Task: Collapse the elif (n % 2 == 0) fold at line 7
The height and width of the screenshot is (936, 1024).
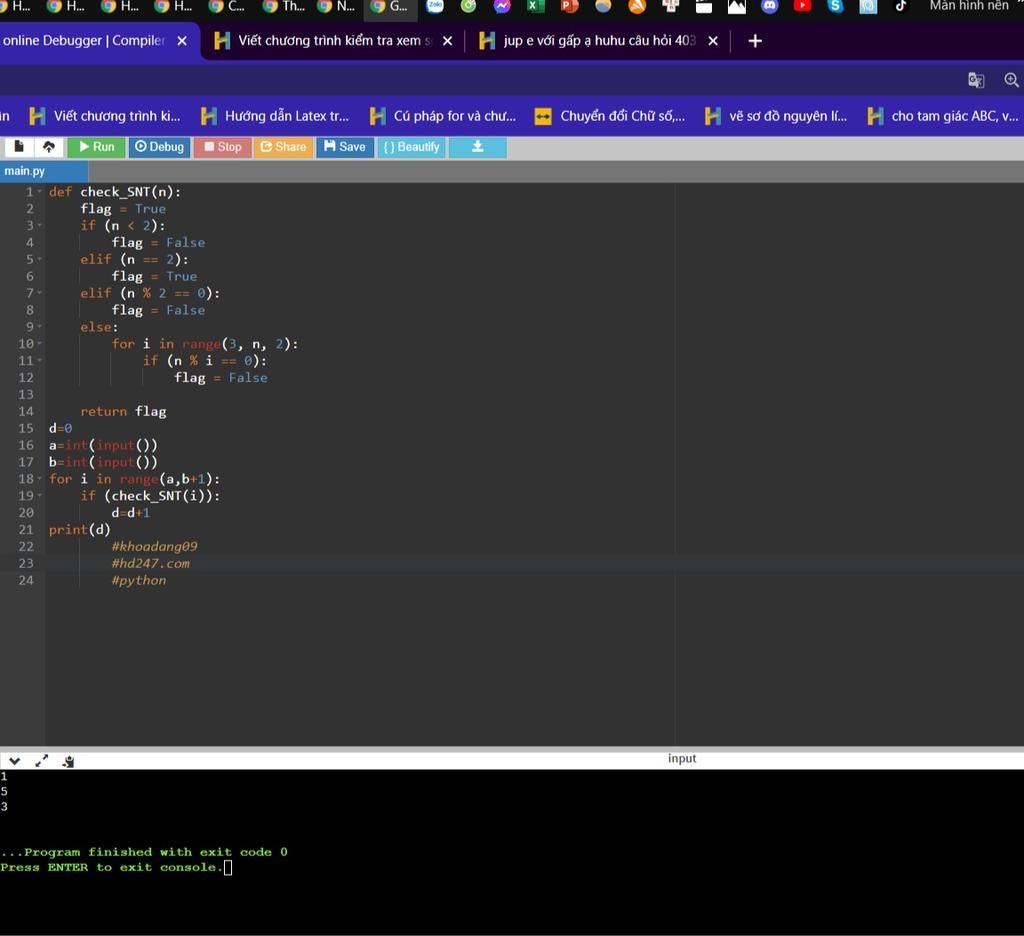Action: (39, 293)
